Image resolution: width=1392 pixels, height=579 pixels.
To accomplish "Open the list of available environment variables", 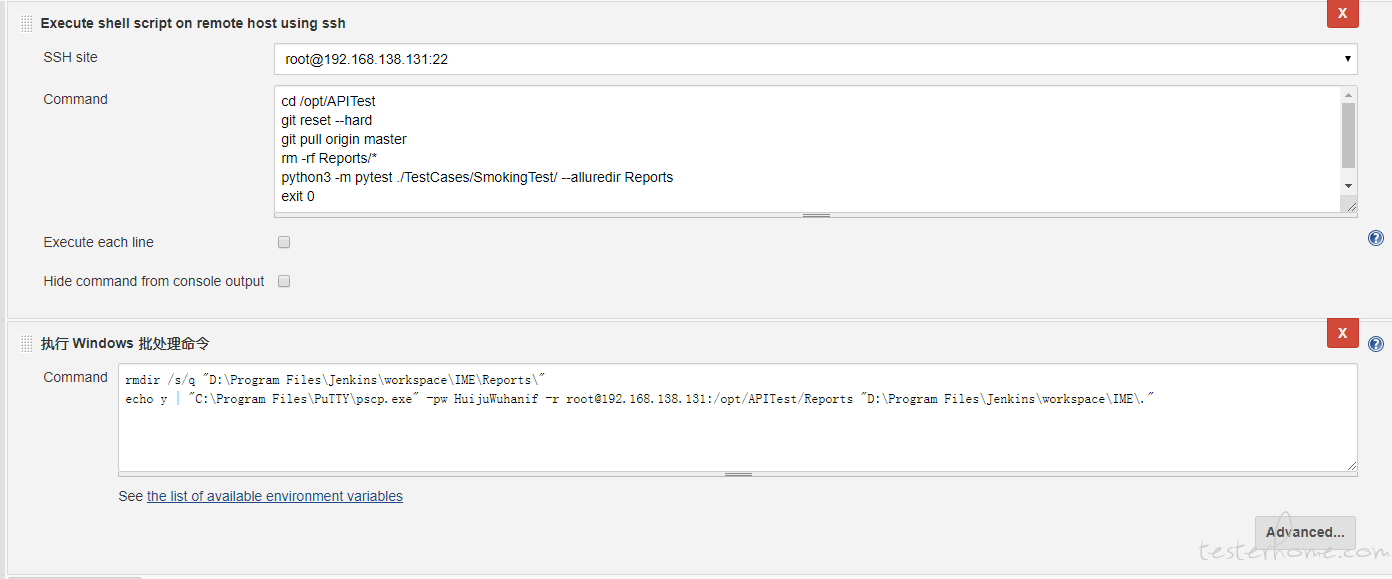I will 275,496.
